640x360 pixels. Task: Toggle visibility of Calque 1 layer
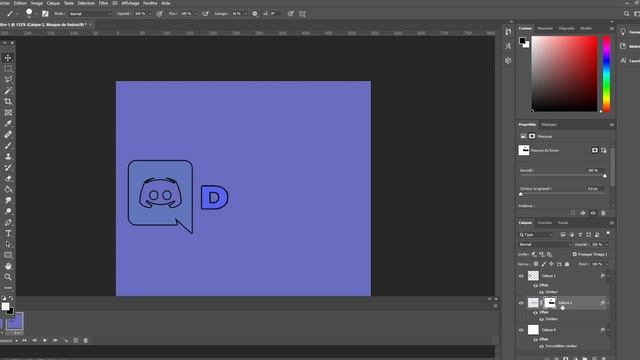coord(521,276)
